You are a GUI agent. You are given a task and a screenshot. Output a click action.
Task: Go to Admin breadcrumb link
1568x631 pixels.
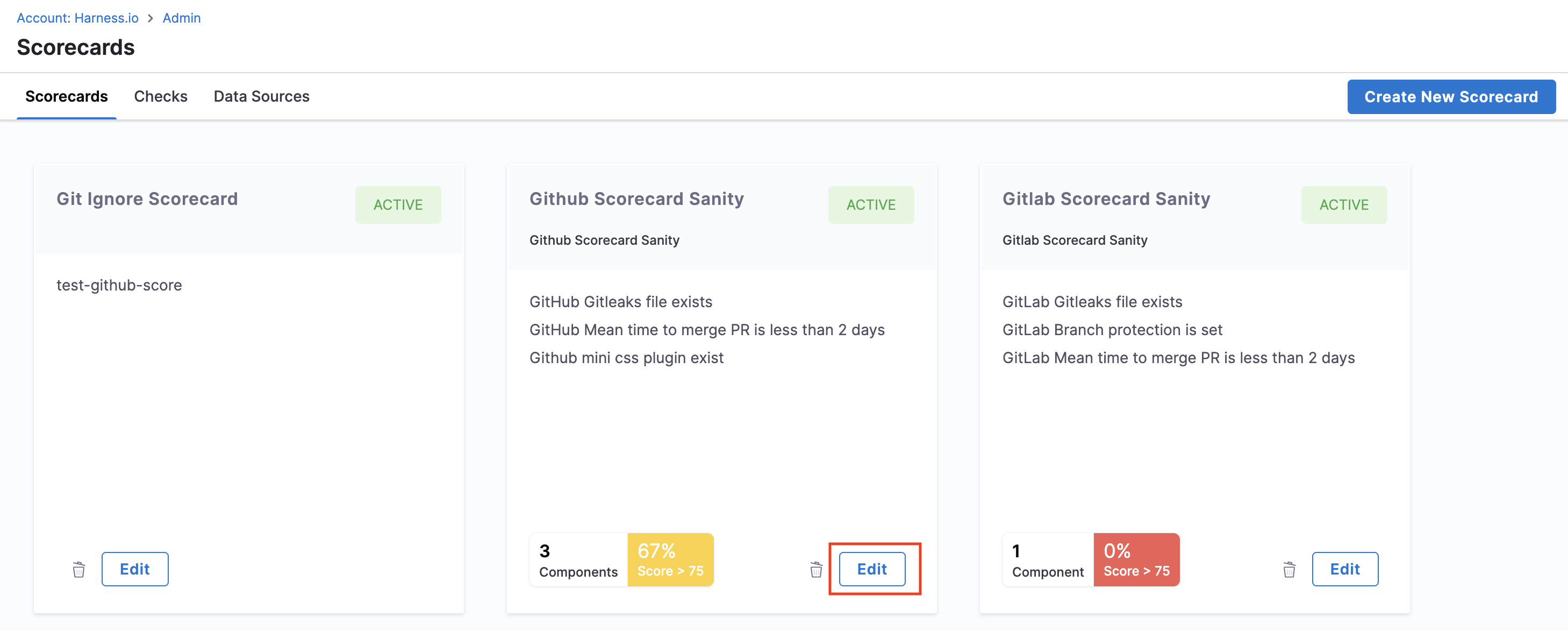181,18
